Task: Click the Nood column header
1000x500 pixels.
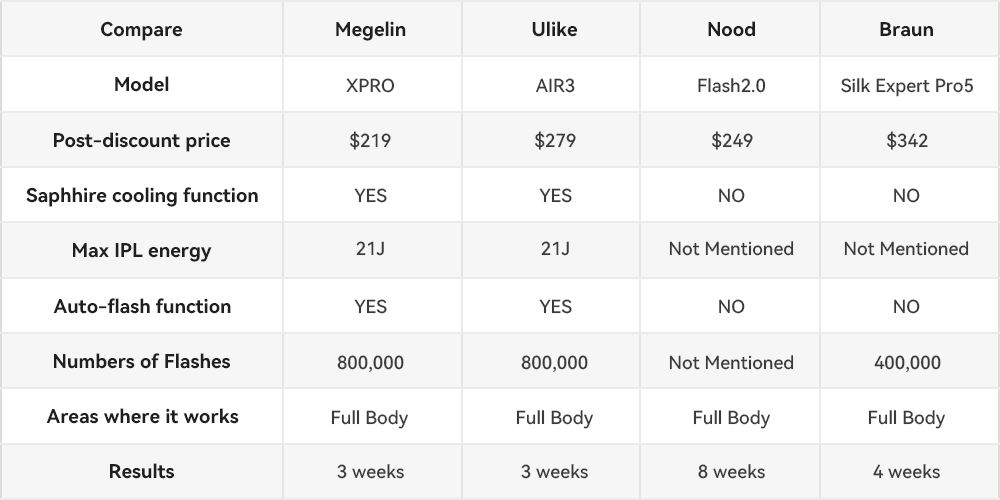Action: click(x=732, y=29)
